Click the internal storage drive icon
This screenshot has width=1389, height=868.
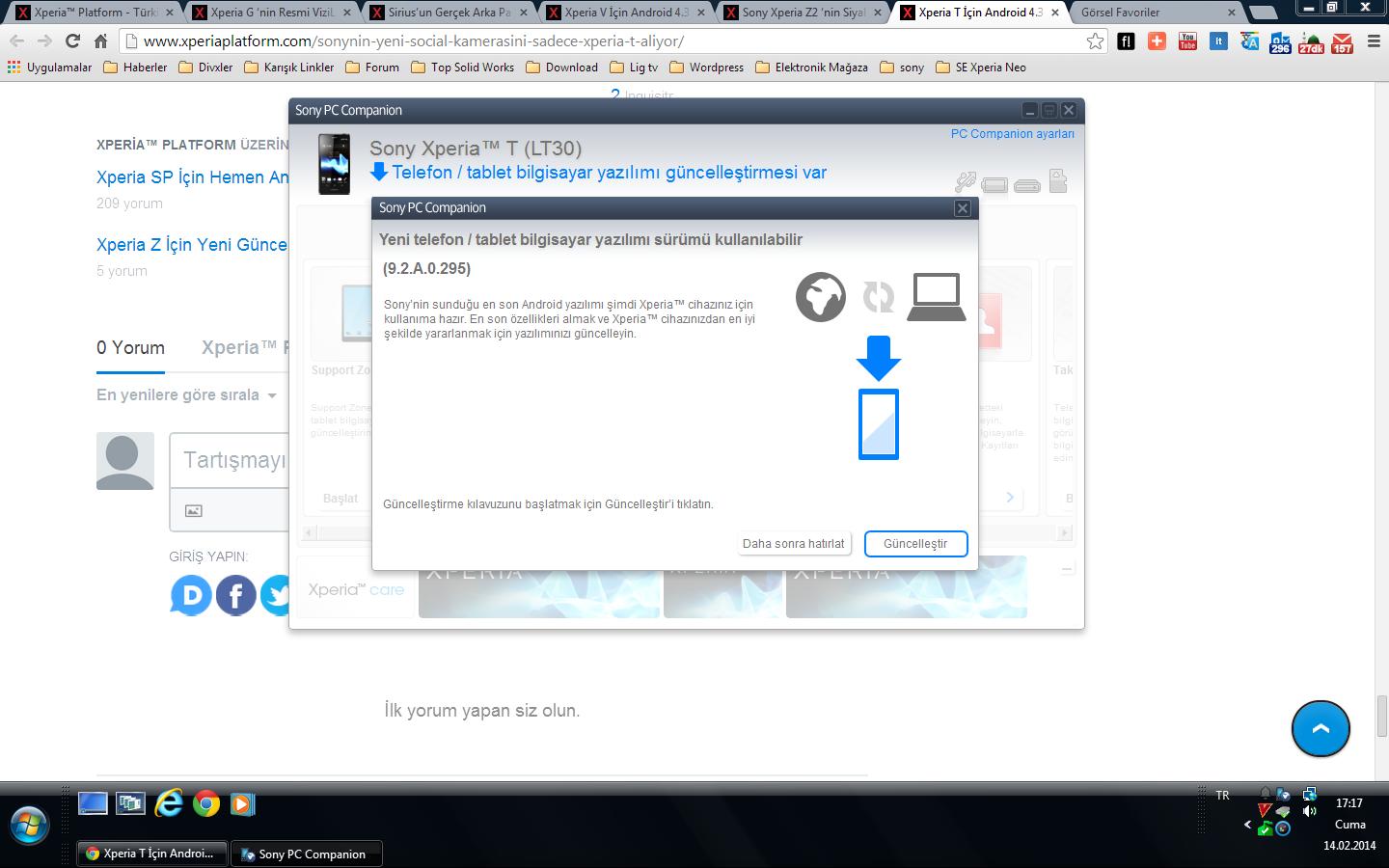click(x=1027, y=185)
